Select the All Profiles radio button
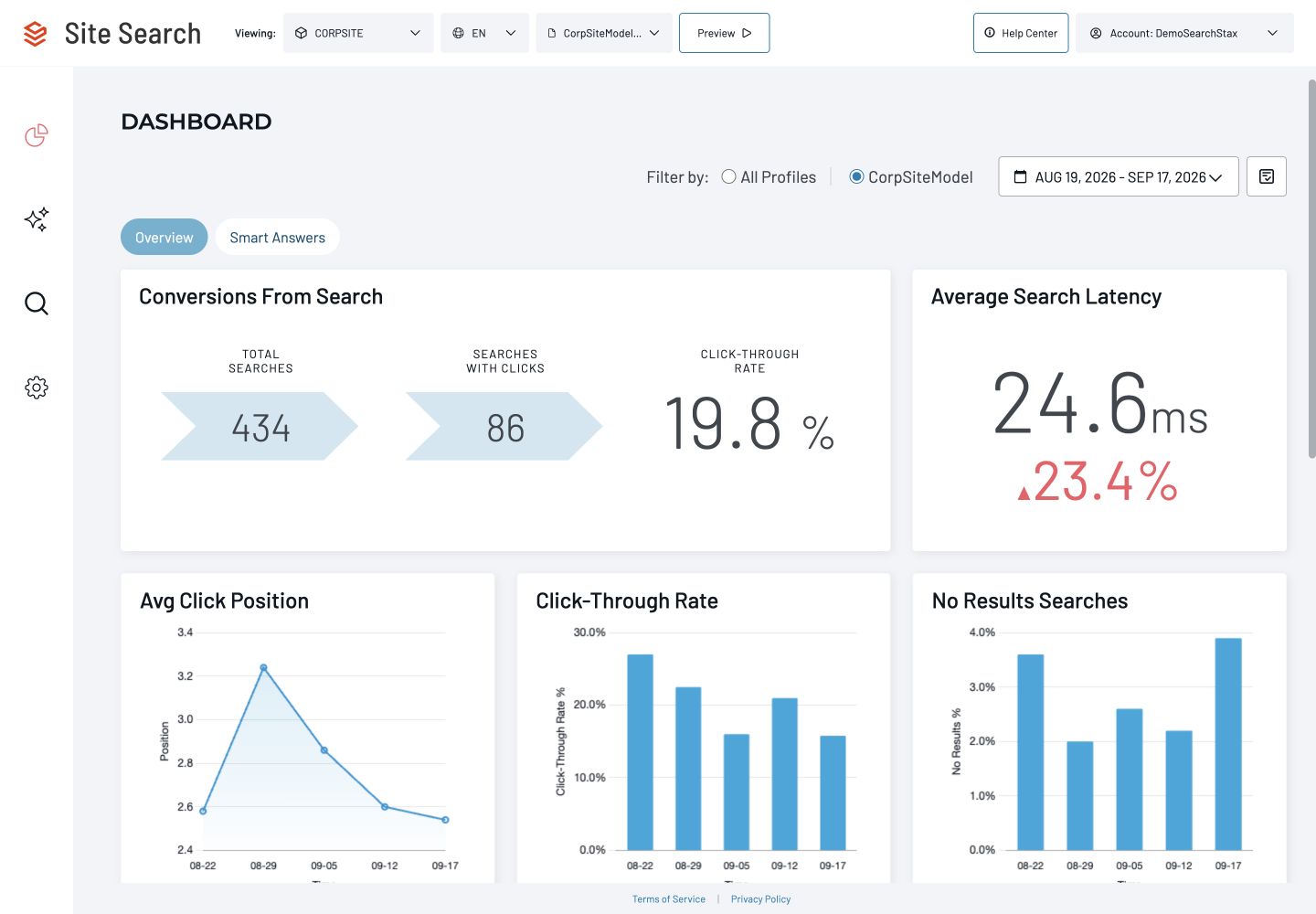Screen dimensions: 1316x914 tap(728, 176)
